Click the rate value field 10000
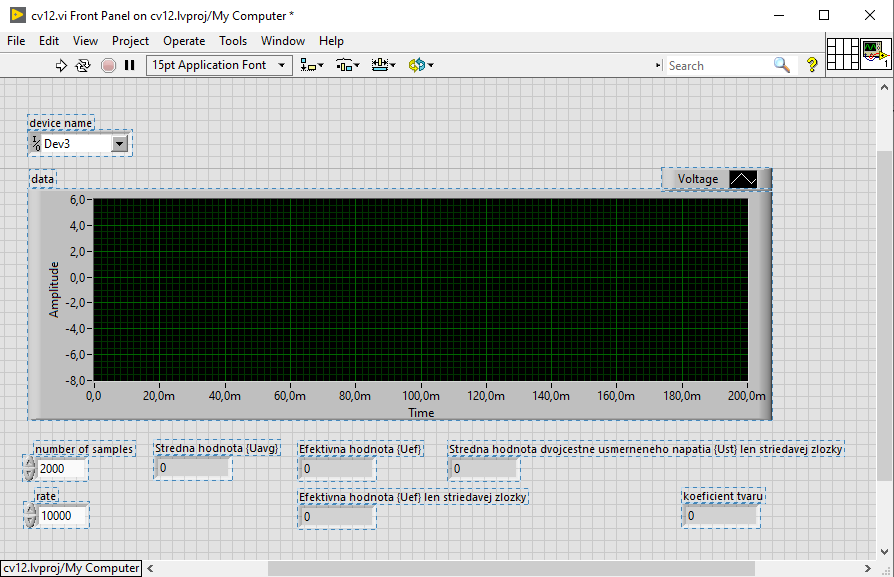Viewport: 894px width, 577px height. pyautogui.click(x=63, y=515)
